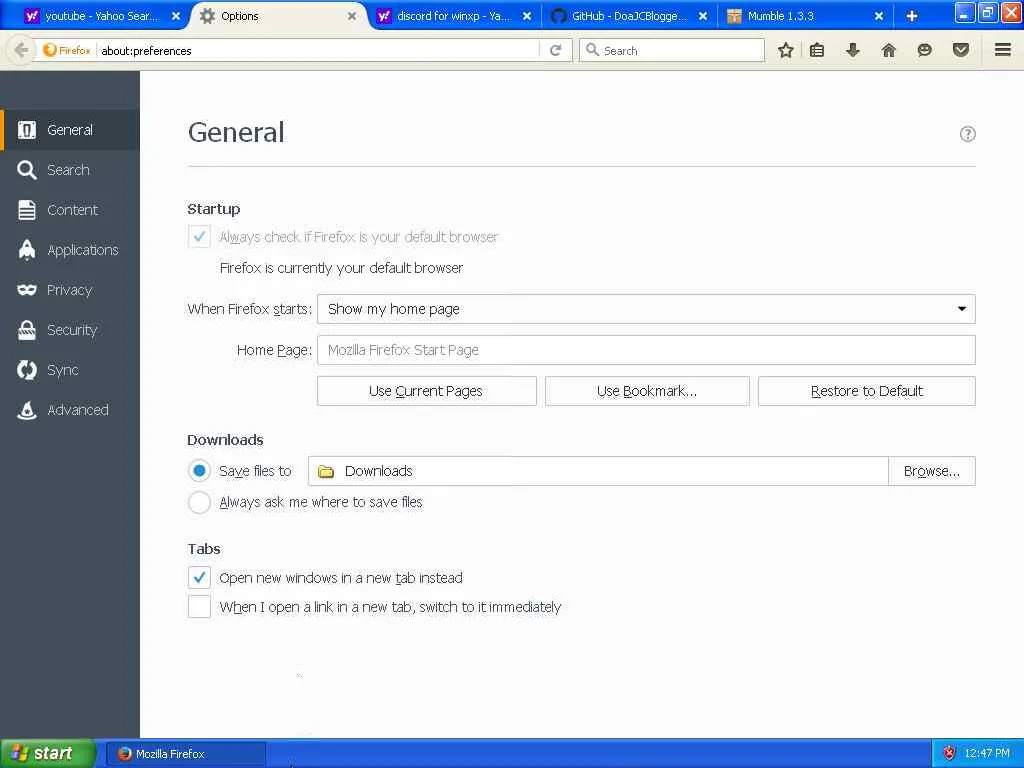This screenshot has height=768, width=1024.
Task: Expand the When Firefox starts dropdown
Action: pos(647,309)
